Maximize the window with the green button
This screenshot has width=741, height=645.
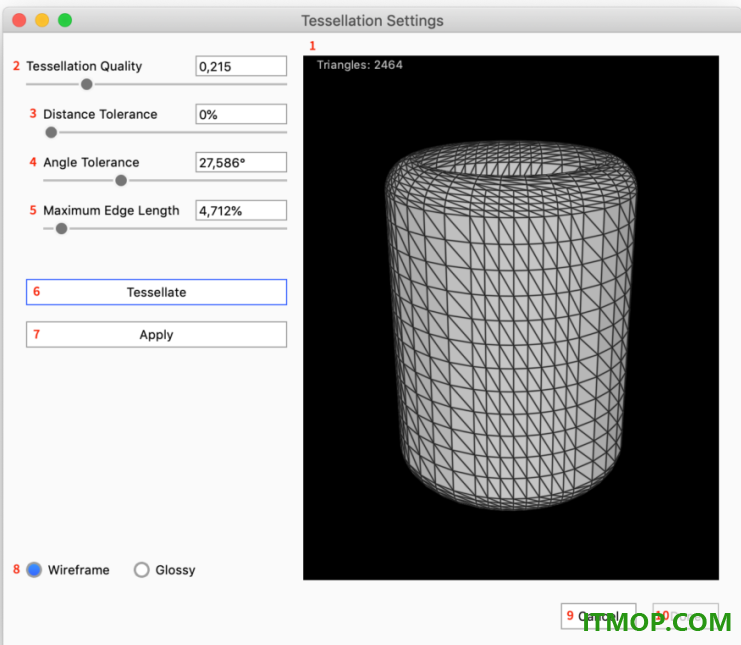(65, 20)
